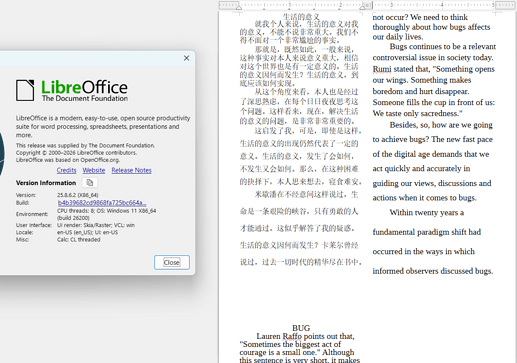Click the locale value 'en-US (en_US); UI: en-US'

coord(87,232)
